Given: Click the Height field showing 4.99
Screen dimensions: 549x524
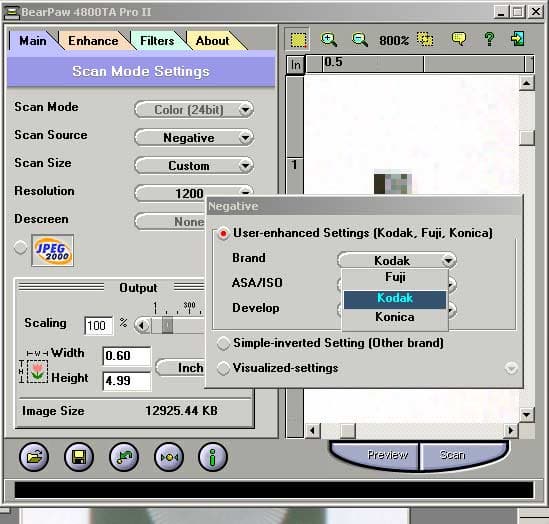Looking at the screenshot, I should pos(126,381).
